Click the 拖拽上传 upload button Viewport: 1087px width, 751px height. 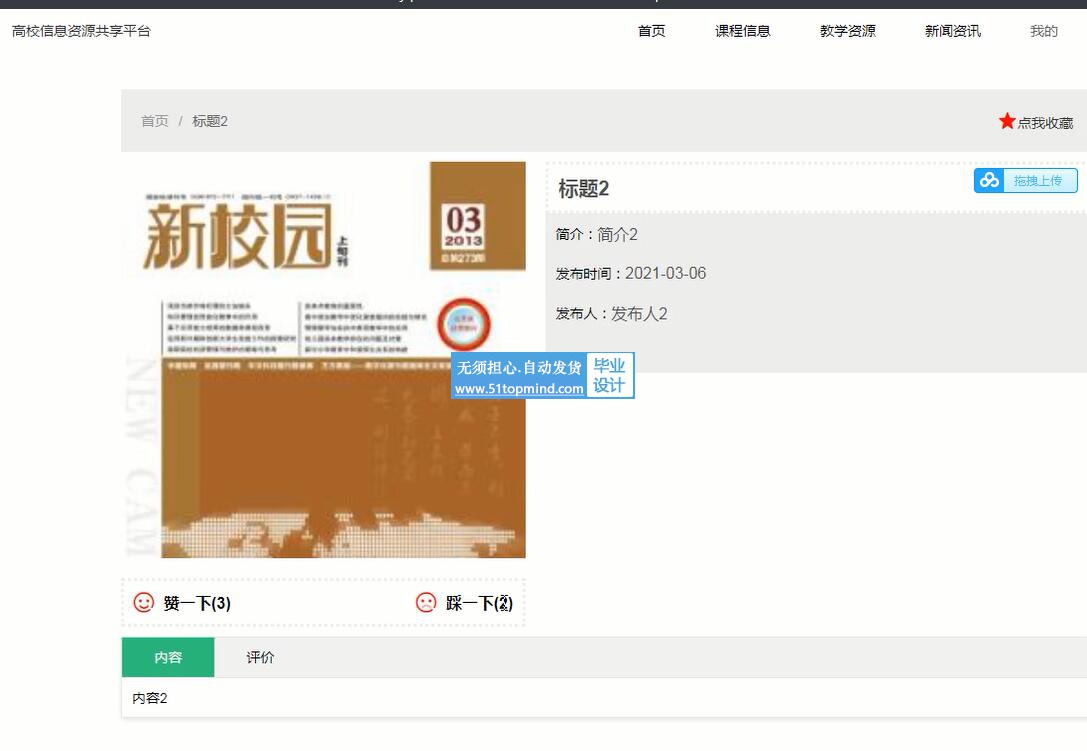(x=1025, y=180)
